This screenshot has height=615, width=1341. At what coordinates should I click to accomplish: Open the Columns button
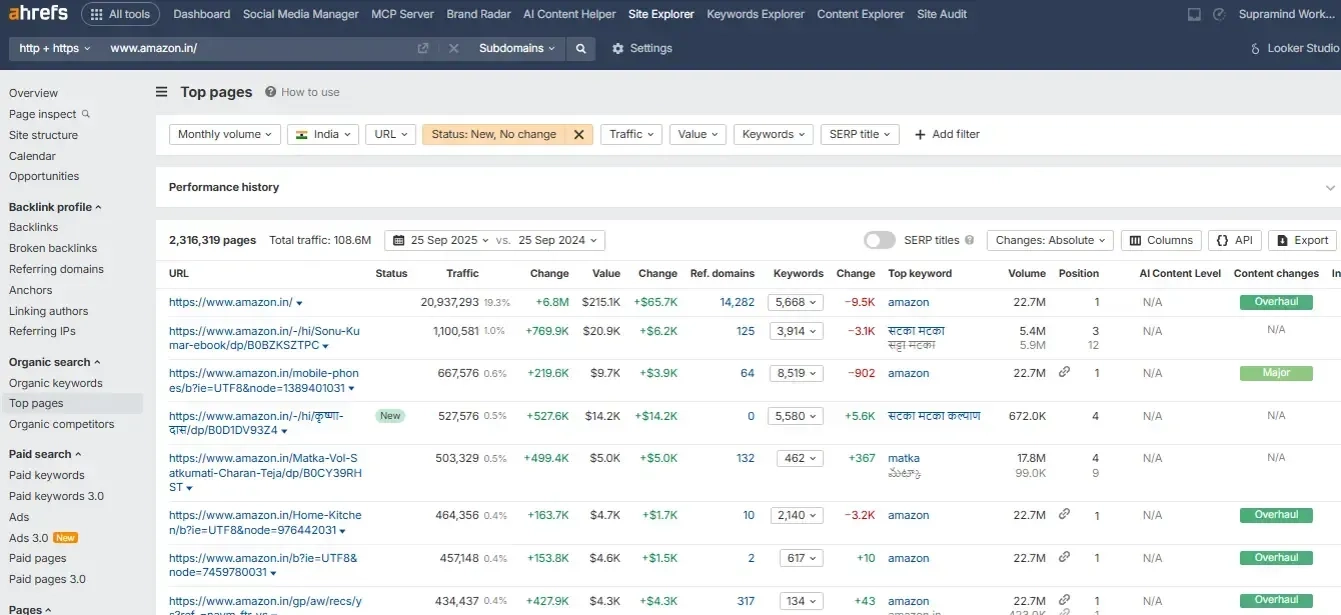pos(1160,240)
